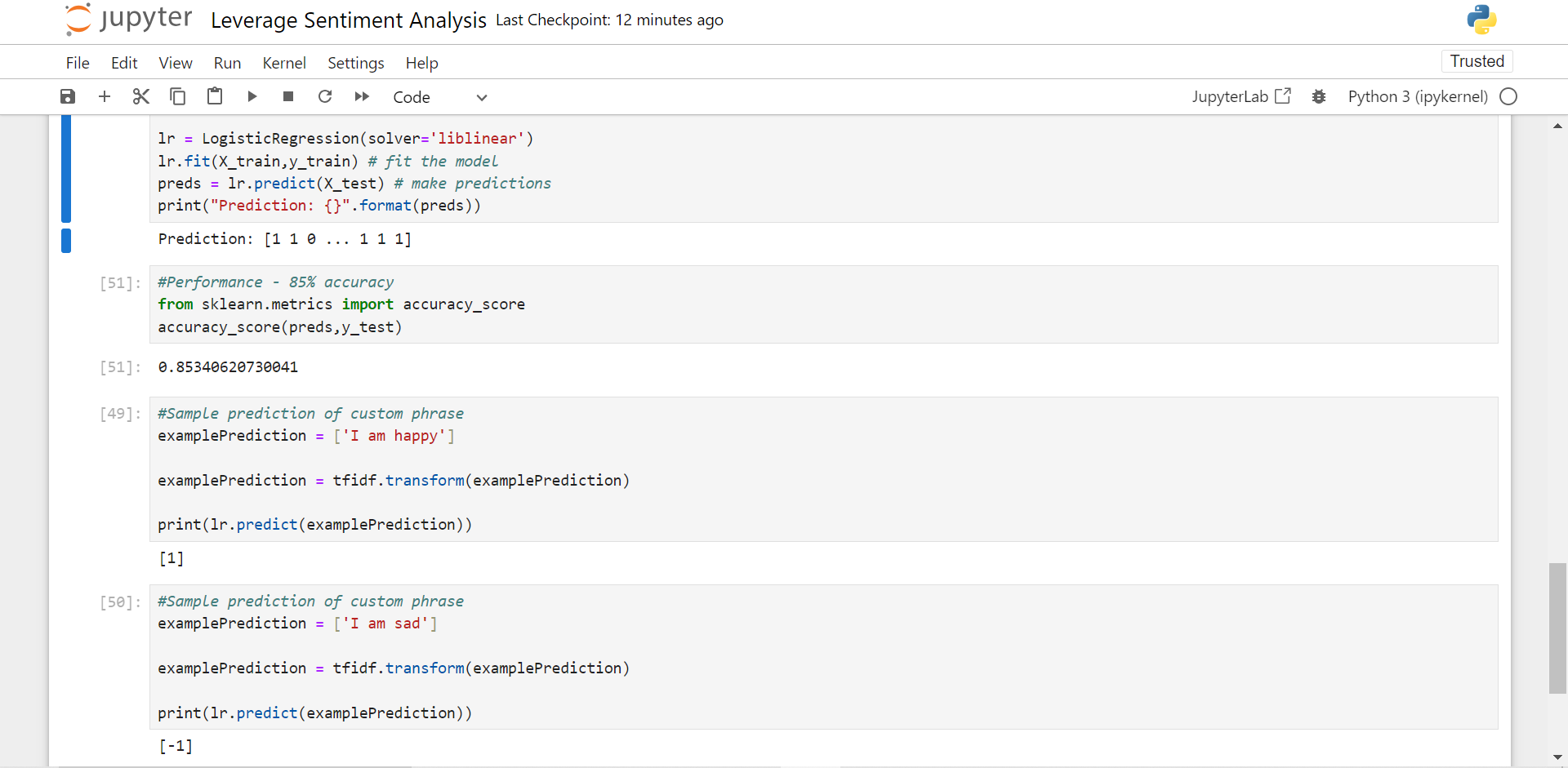Open notebook in JupyterLab
Viewport: 1568px width, 768px height.
click(x=1241, y=97)
